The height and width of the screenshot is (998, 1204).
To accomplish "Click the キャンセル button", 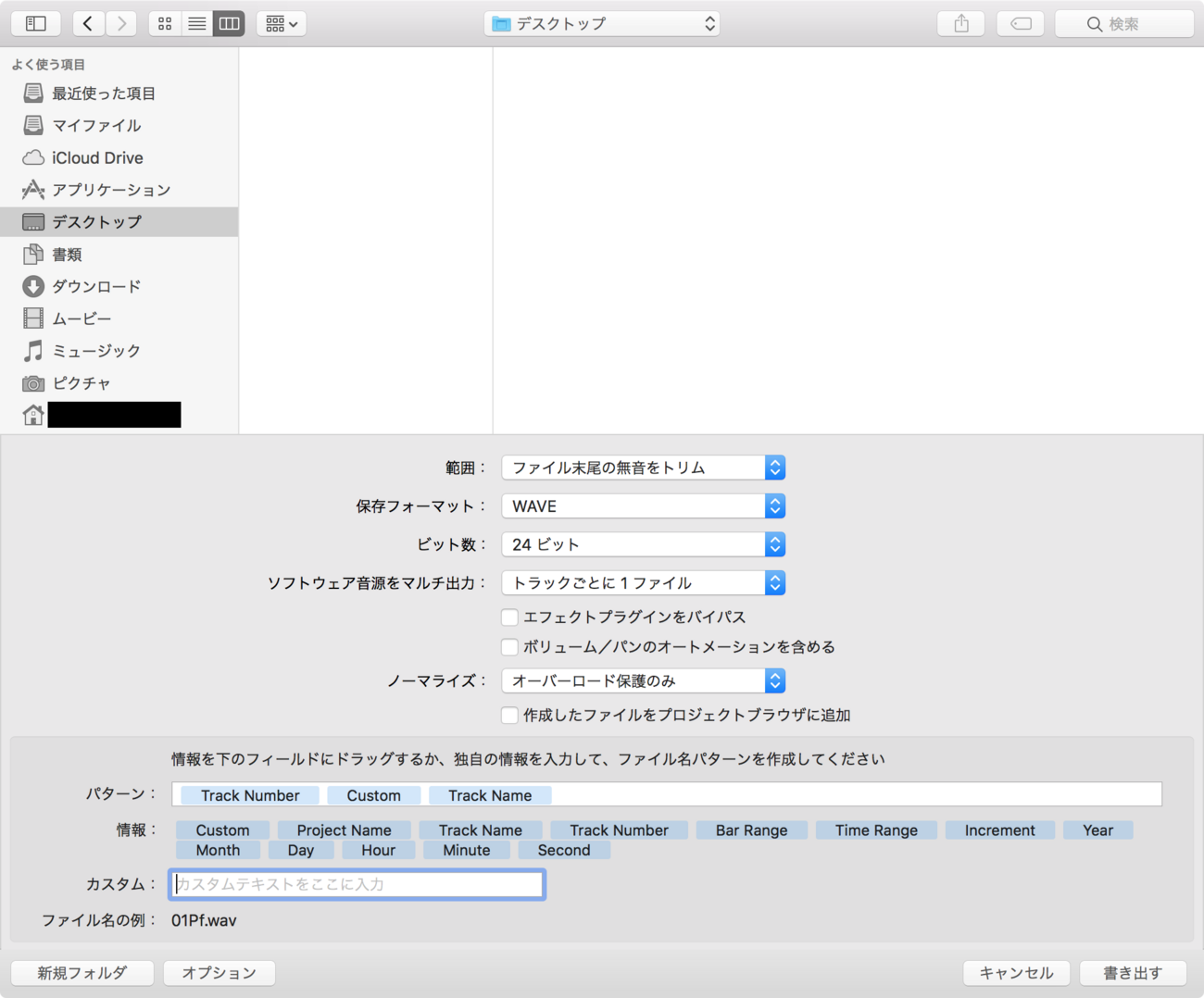I will pyautogui.click(x=1016, y=973).
